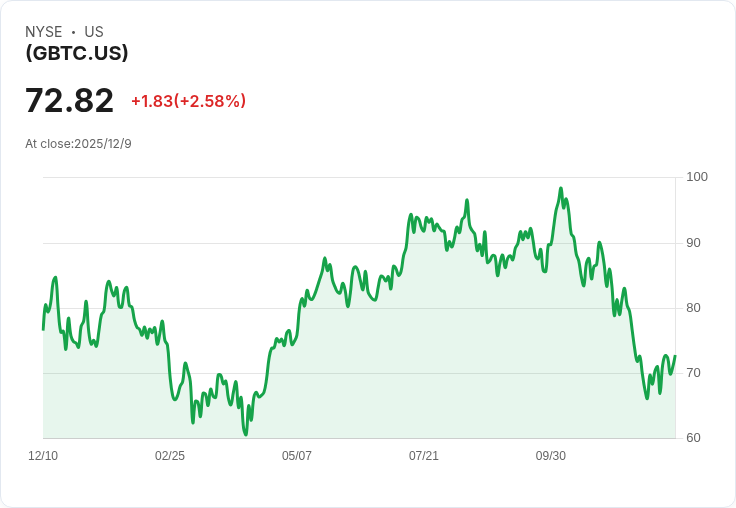The image size is (736, 508).
Task: Click the 72.82 current price
Action: click(x=69, y=101)
